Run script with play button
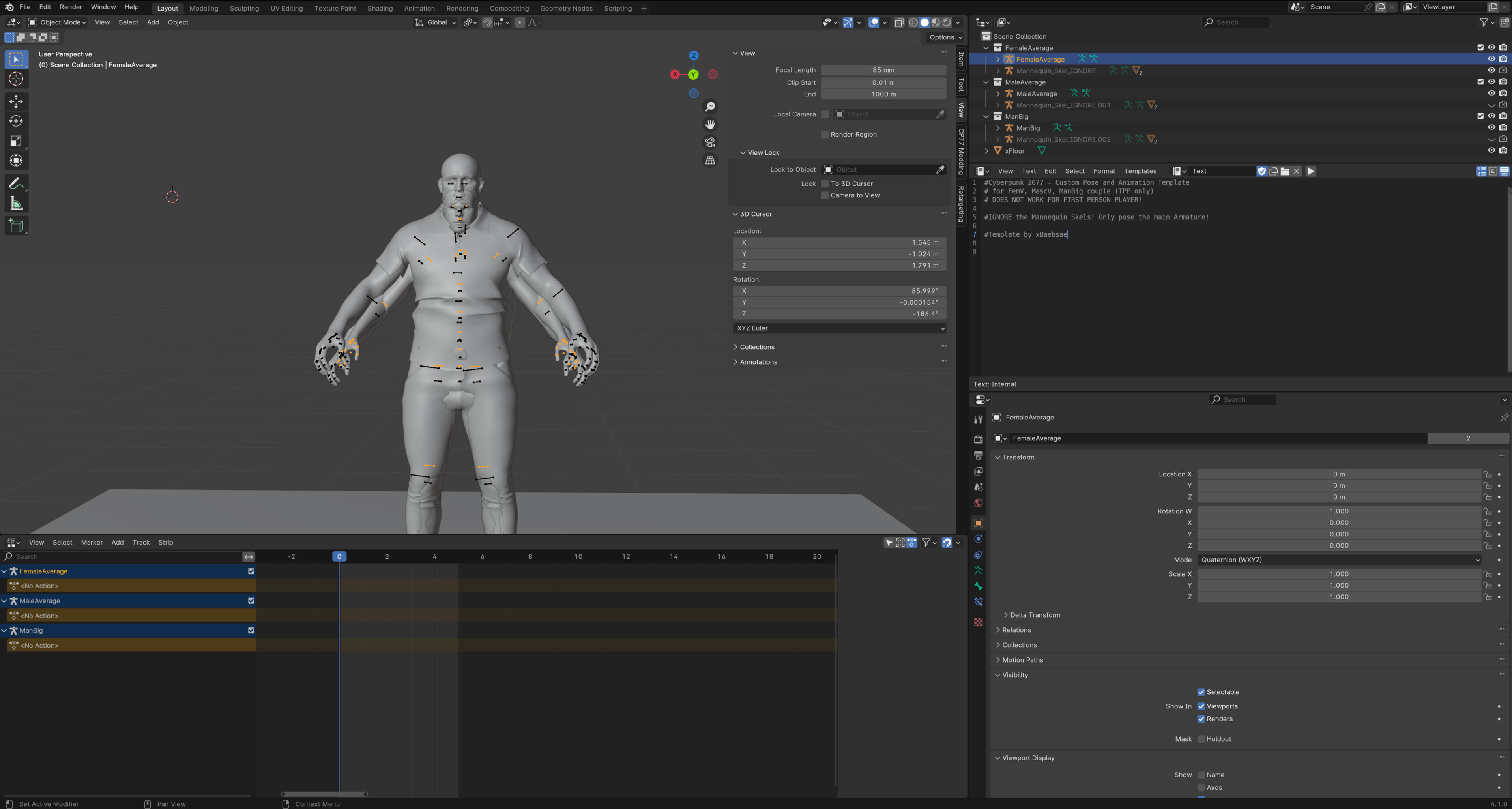This screenshot has height=809, width=1512. [1310, 171]
